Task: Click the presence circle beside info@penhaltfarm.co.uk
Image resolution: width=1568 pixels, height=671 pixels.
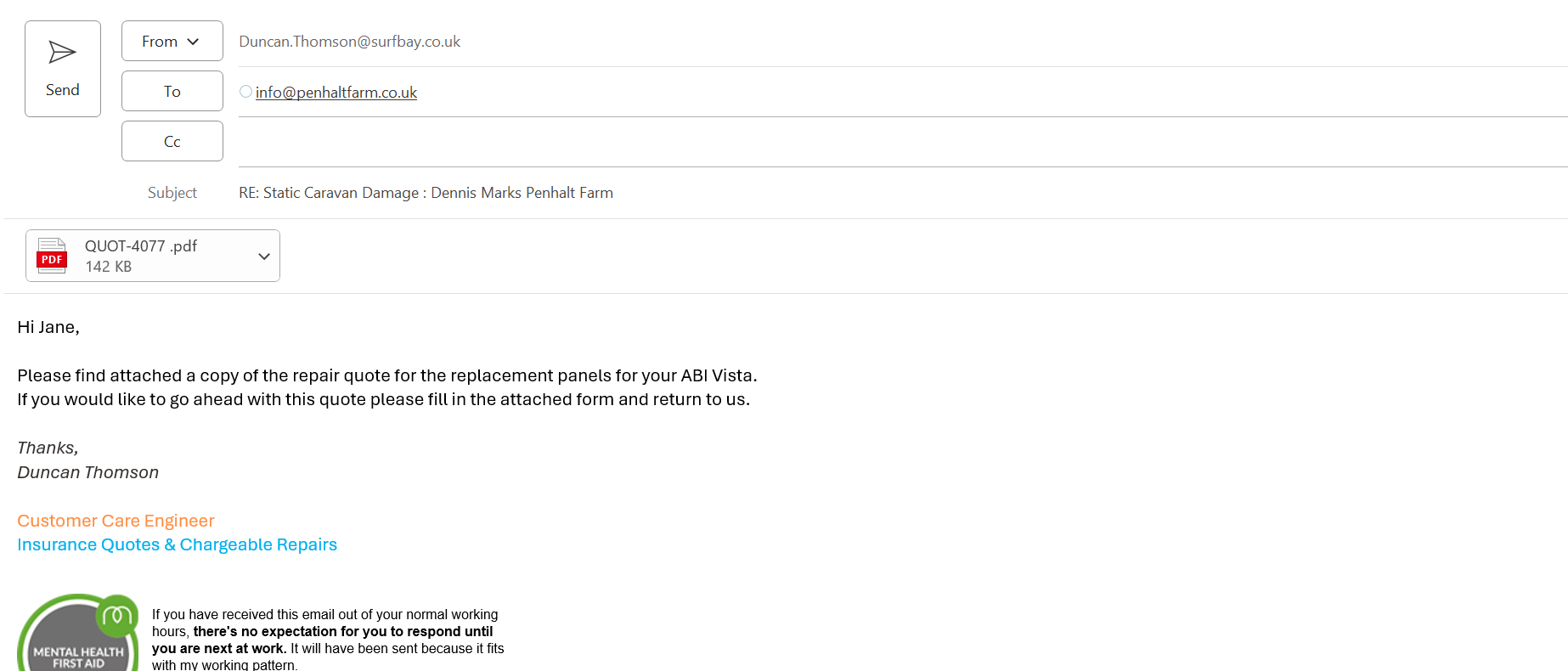Action: click(245, 92)
